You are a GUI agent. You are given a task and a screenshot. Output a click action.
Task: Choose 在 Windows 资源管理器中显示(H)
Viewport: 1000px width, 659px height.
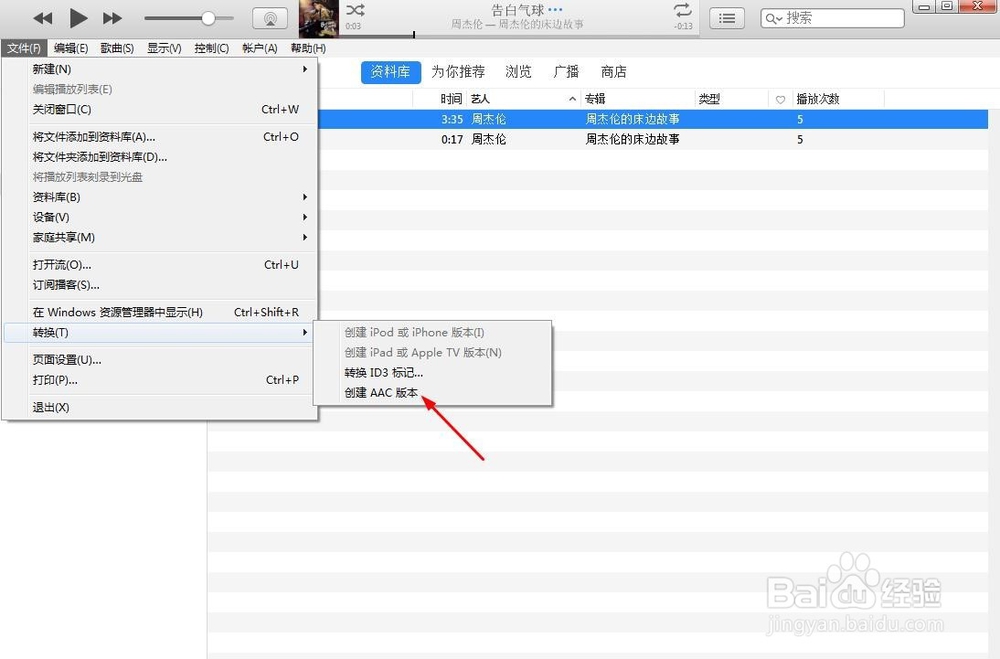(159, 312)
